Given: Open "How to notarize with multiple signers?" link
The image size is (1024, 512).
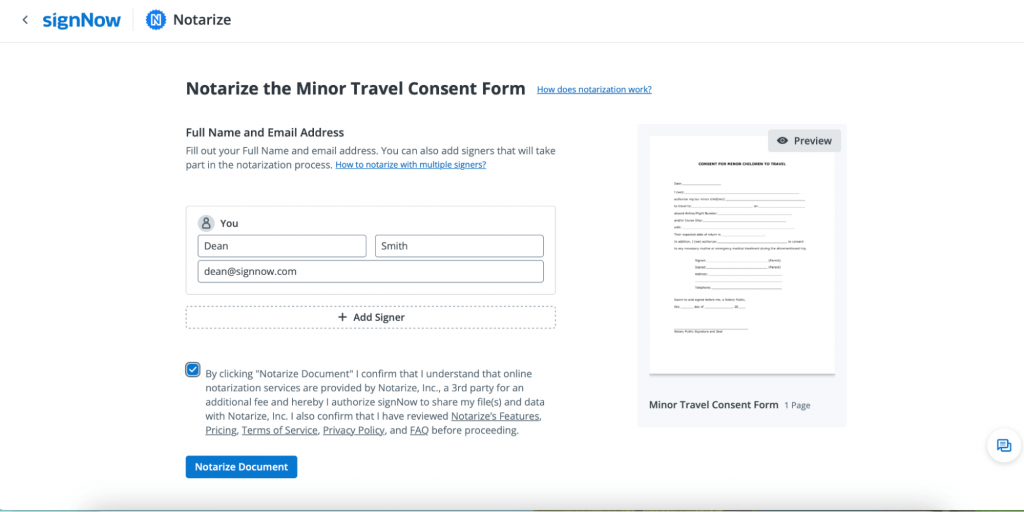Looking at the screenshot, I should coord(410,165).
